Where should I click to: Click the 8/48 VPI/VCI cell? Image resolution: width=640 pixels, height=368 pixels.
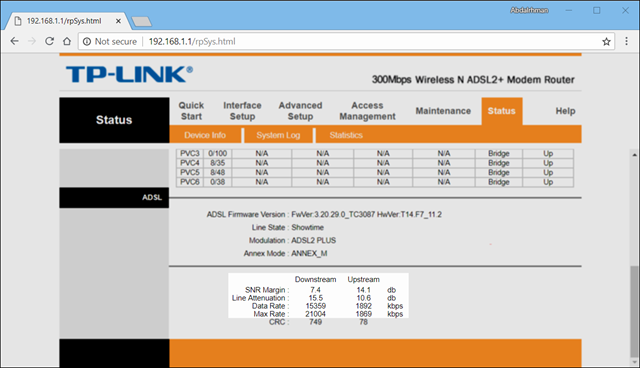218,172
